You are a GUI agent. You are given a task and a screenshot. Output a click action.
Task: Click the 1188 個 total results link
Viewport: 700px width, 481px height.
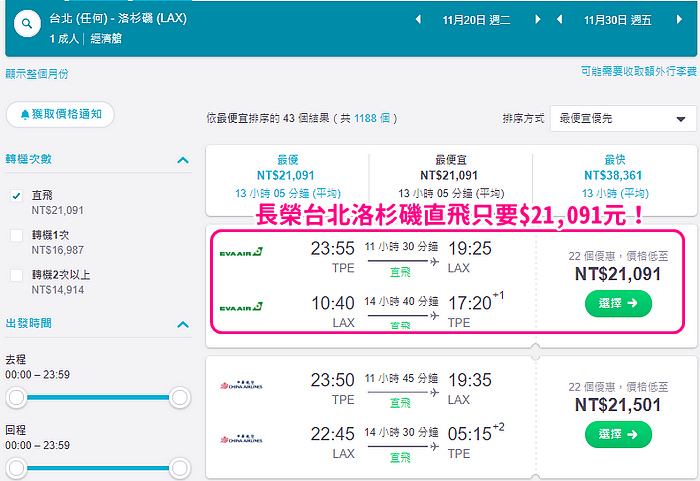pyautogui.click(x=372, y=118)
